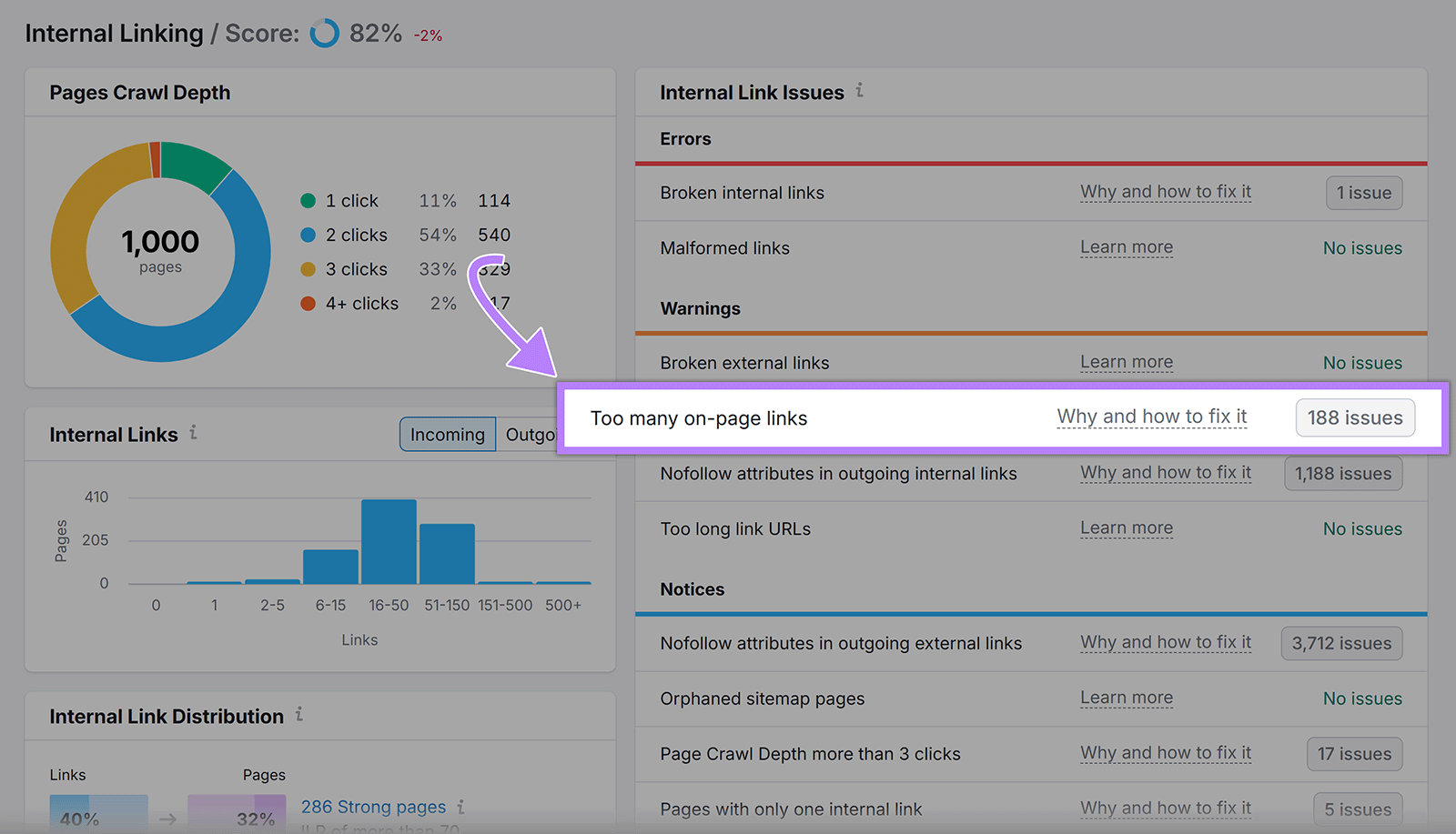Screen dimensions: 1456x834
Task: Click the info icon next to Internal Link Issues
Action: (x=860, y=91)
